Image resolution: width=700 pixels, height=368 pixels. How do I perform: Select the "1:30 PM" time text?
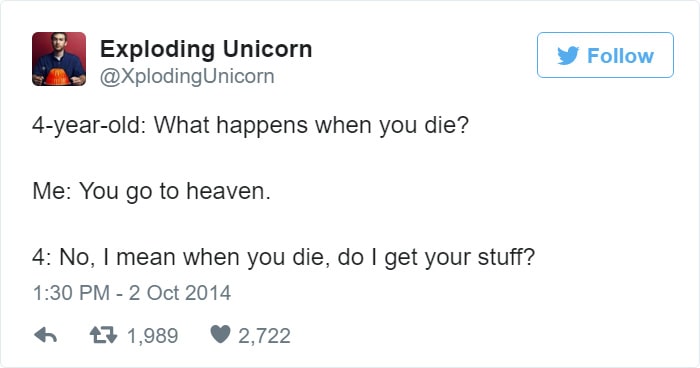point(71,293)
